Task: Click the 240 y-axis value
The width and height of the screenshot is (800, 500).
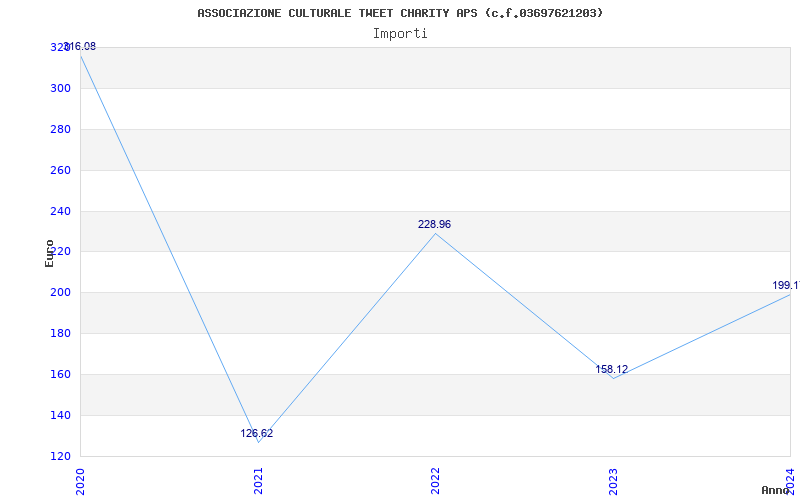Action: (x=60, y=211)
